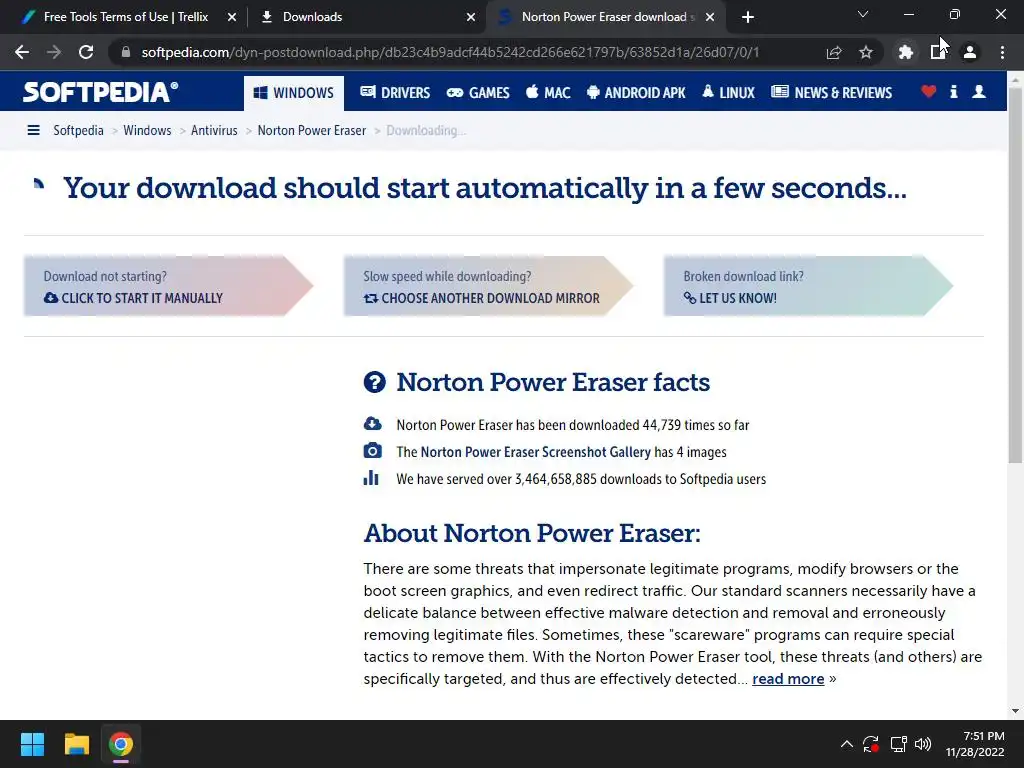The width and height of the screenshot is (1024, 768).
Task: Go to Softpedia breadcrumb link
Action: [x=78, y=131]
